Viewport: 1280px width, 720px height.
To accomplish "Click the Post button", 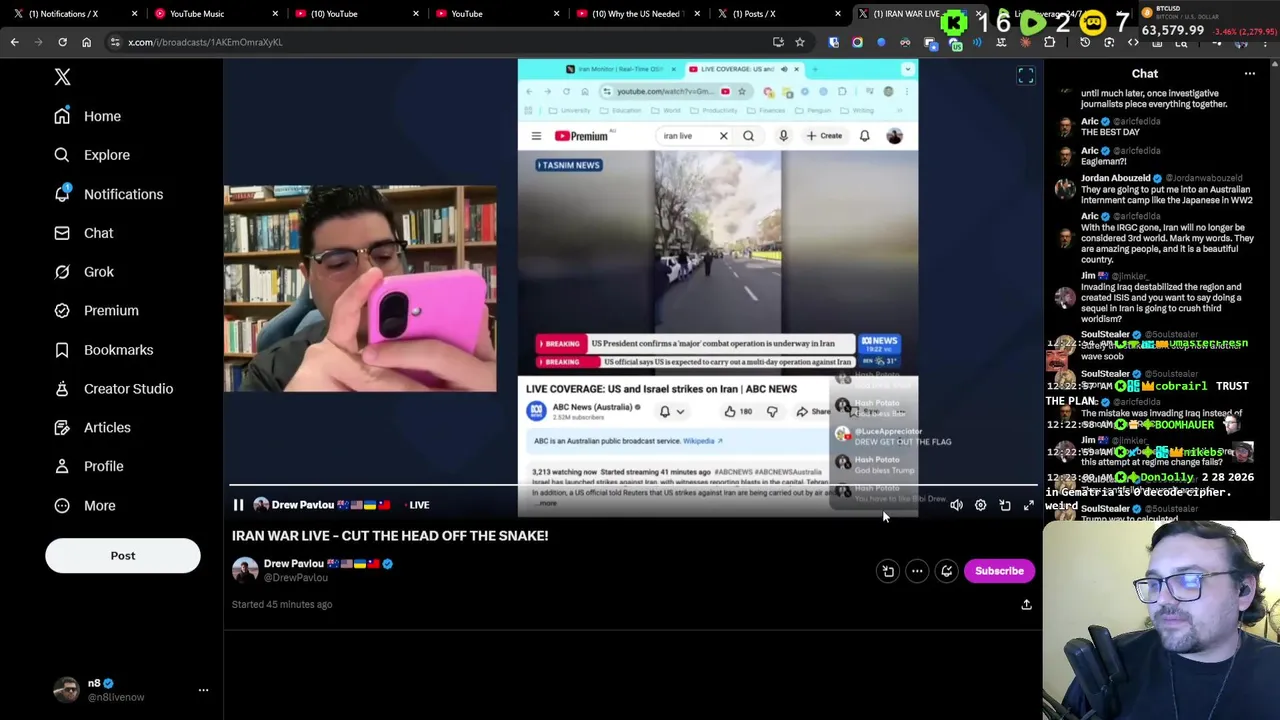I will coord(123,556).
